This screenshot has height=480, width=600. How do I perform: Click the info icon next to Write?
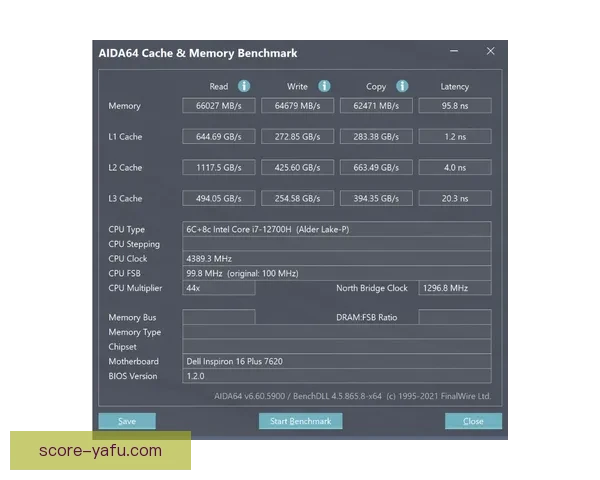point(324,86)
